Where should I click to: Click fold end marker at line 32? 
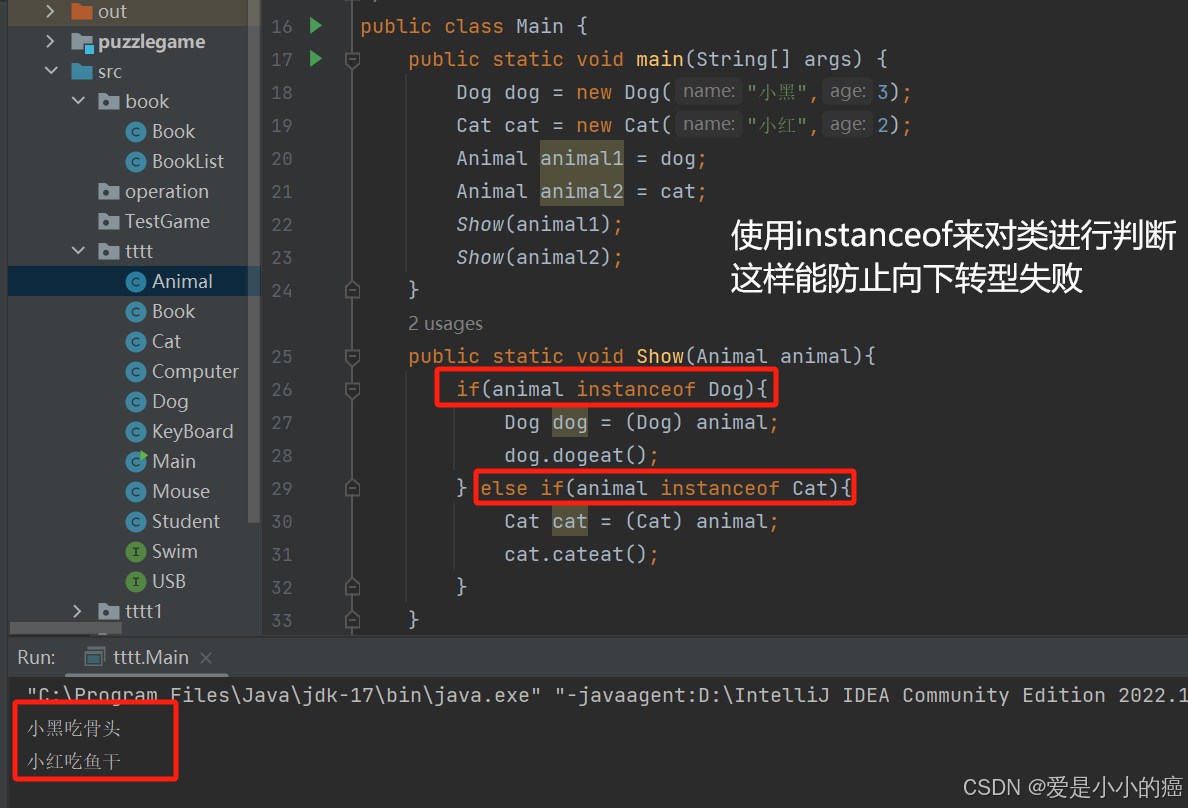click(x=352, y=587)
